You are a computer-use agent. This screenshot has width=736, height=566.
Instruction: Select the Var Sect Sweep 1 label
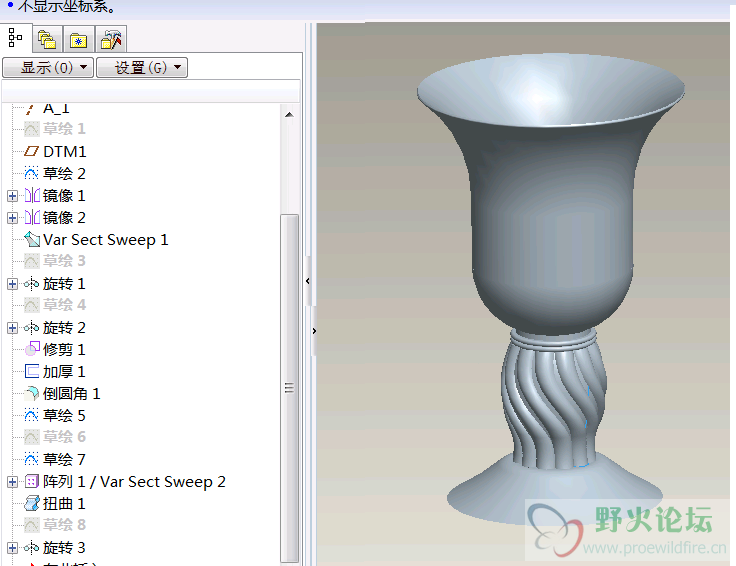(x=106, y=240)
